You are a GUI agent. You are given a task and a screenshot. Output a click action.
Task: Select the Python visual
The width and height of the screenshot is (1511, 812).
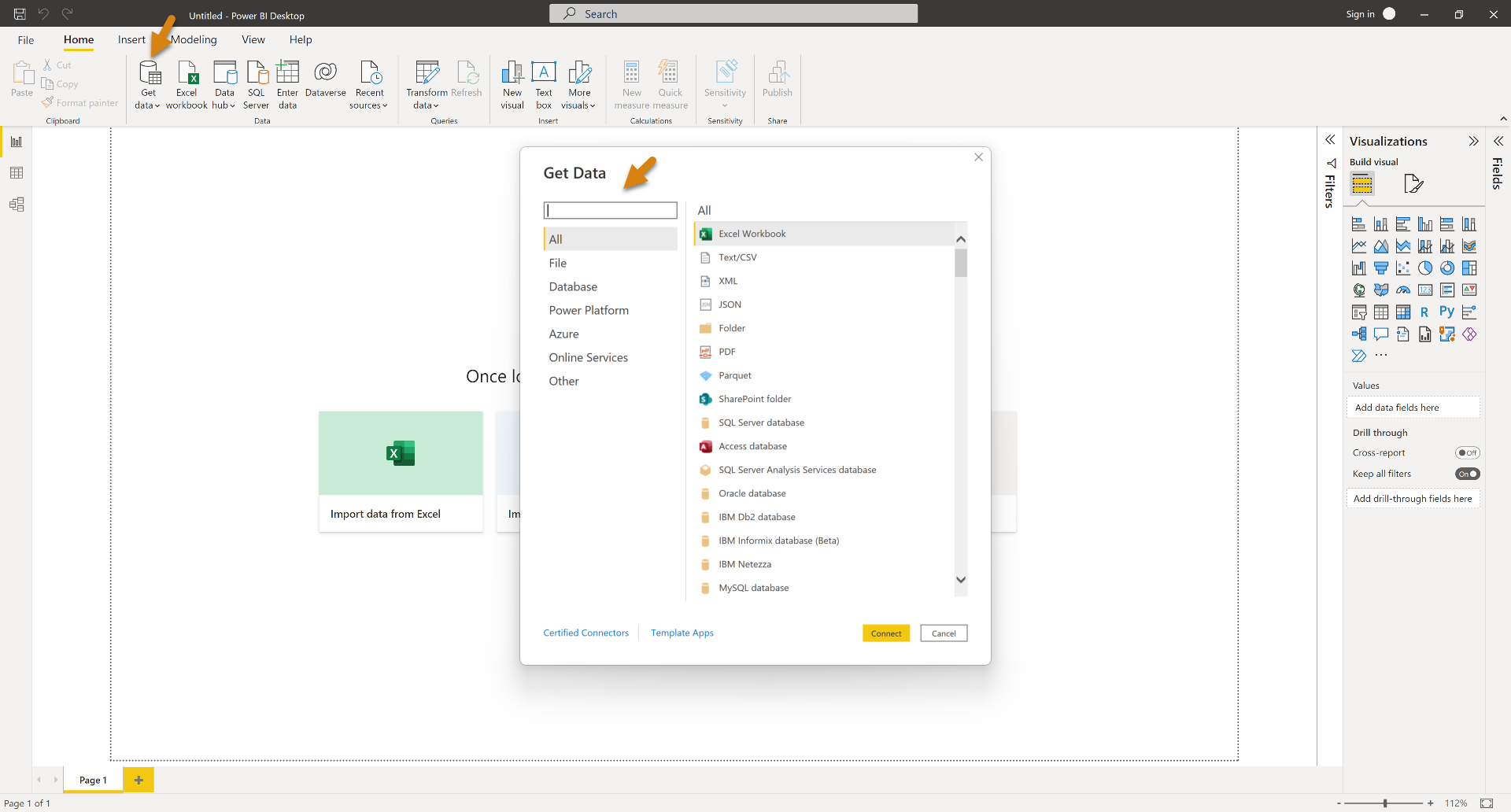point(1447,312)
